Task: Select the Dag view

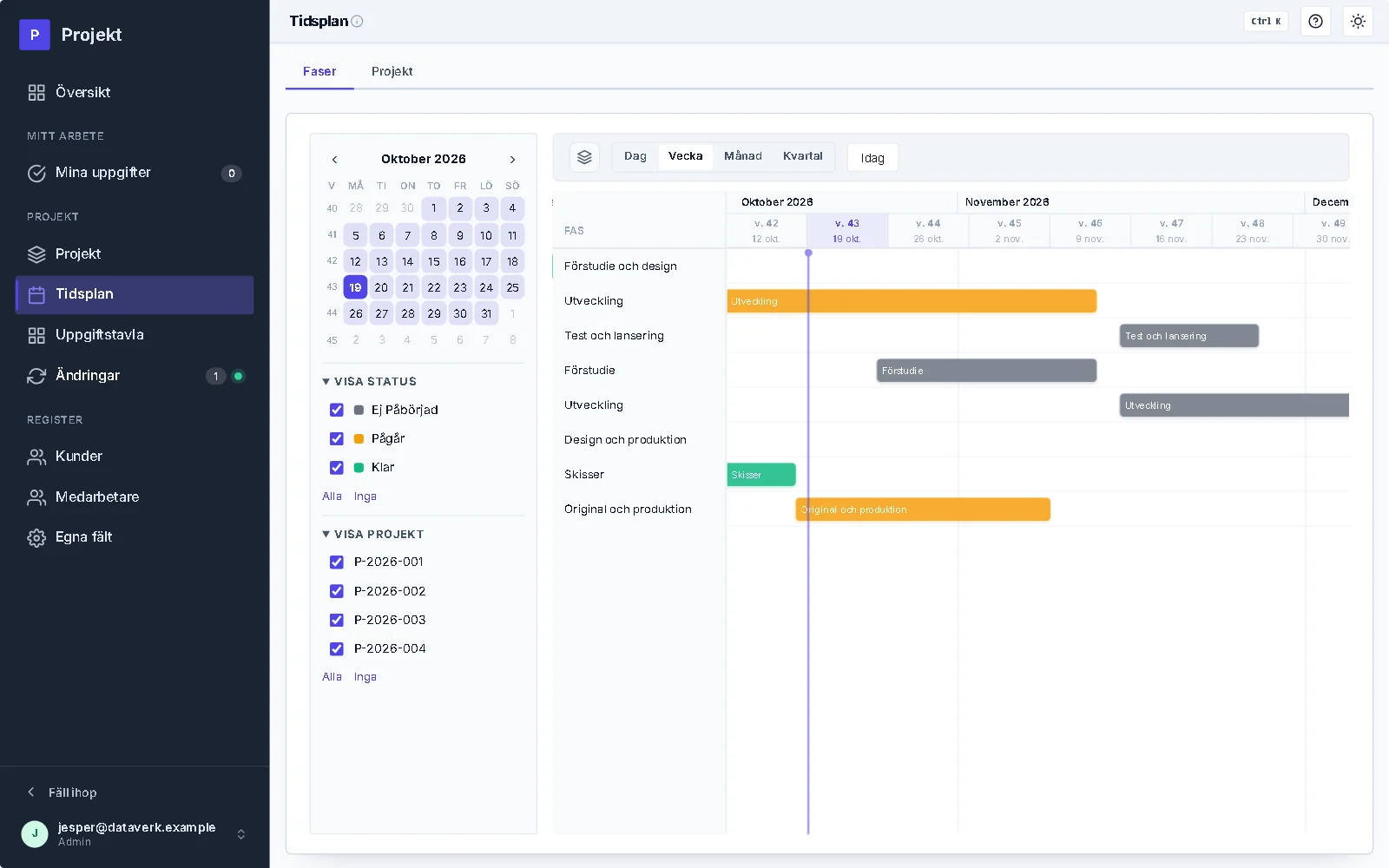Action: [x=635, y=156]
